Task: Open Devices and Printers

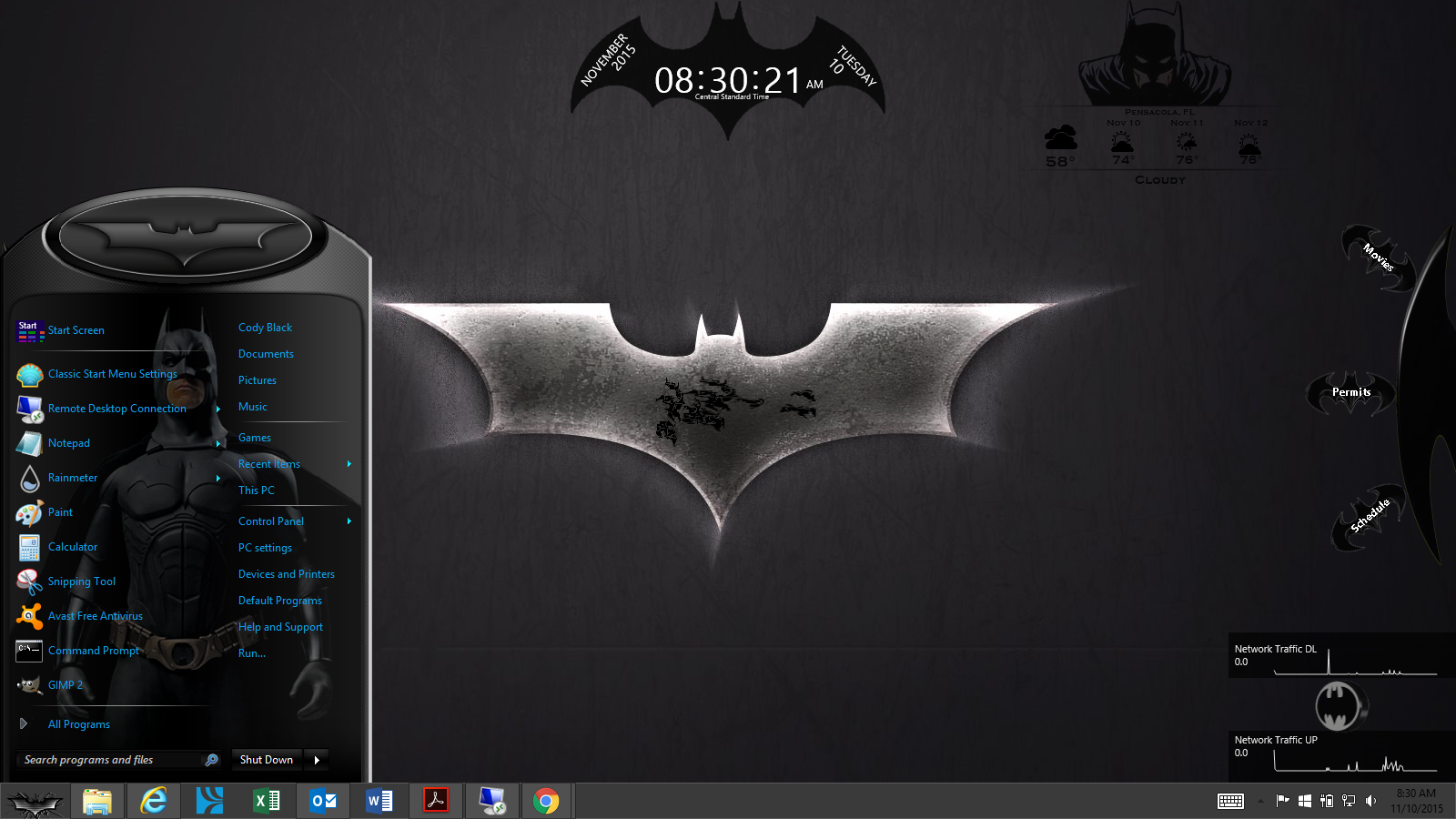Action: click(x=286, y=574)
